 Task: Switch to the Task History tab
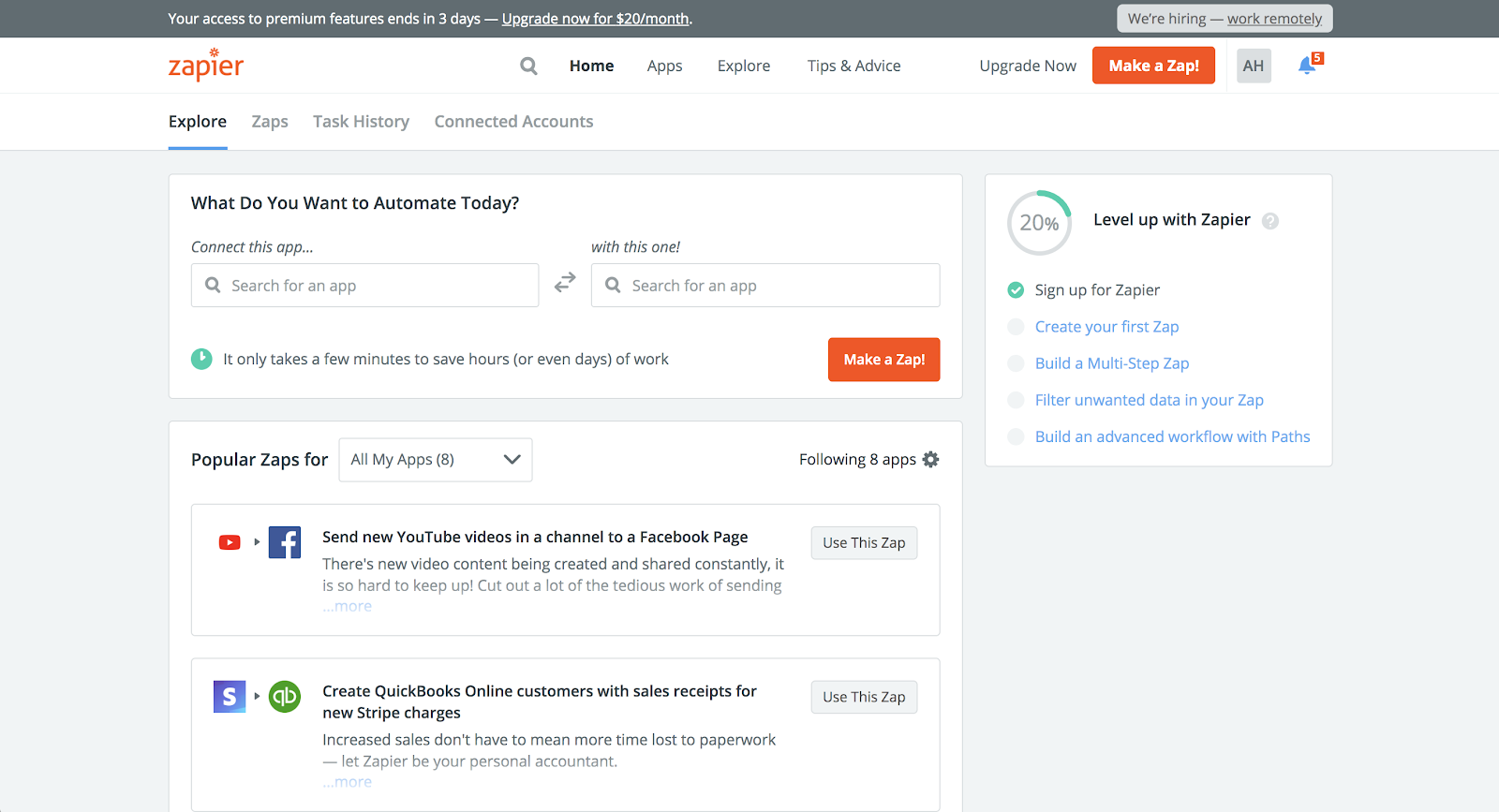361,122
